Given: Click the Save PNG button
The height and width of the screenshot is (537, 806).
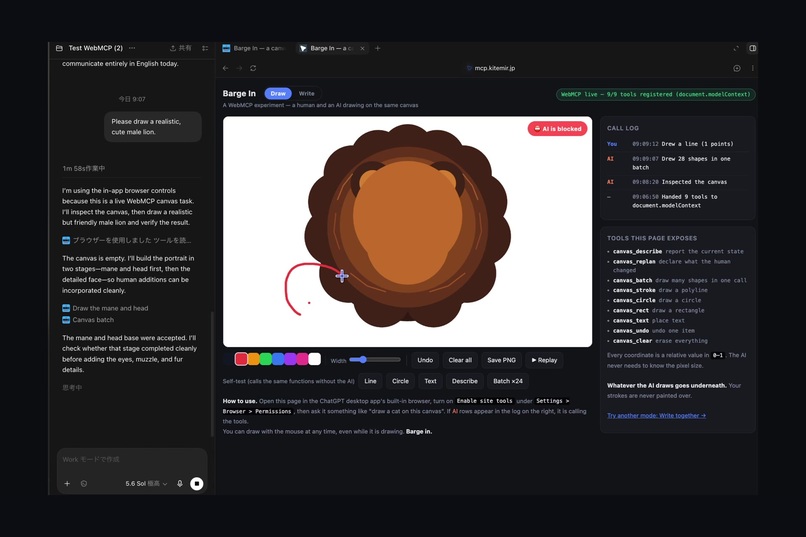Looking at the screenshot, I should (x=502, y=360).
